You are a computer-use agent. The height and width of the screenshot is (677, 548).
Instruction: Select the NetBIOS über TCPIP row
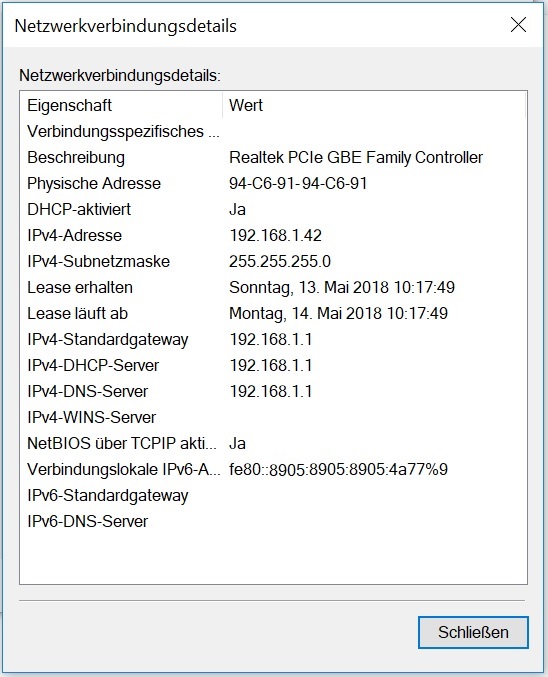click(273, 443)
